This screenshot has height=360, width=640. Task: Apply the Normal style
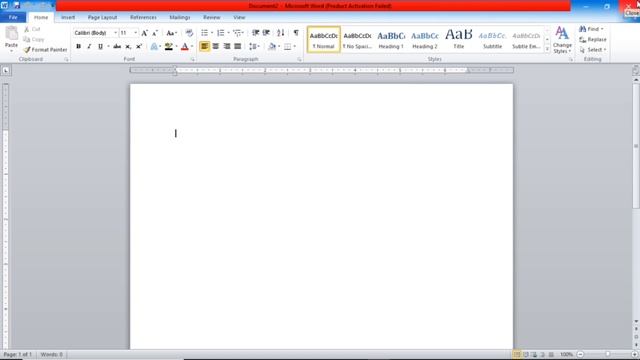(x=324, y=40)
